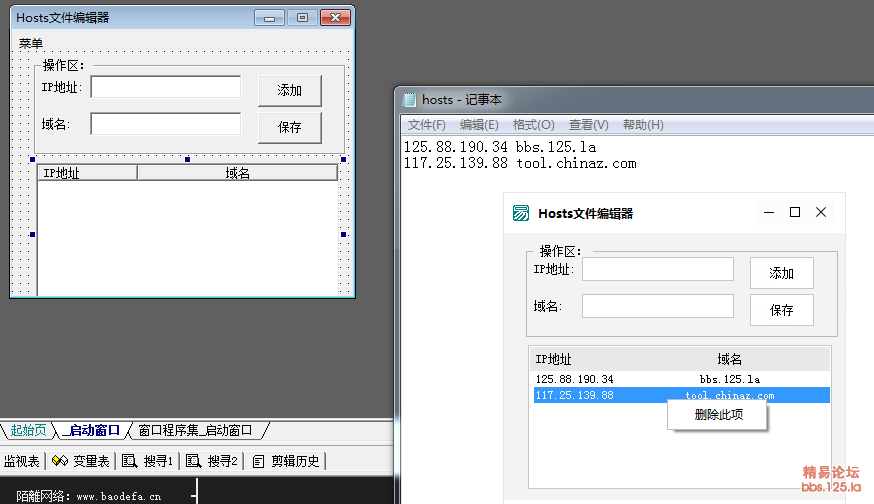874x504 pixels.
Task: Open the 搜寻2 search results panel
Action: 212,461
